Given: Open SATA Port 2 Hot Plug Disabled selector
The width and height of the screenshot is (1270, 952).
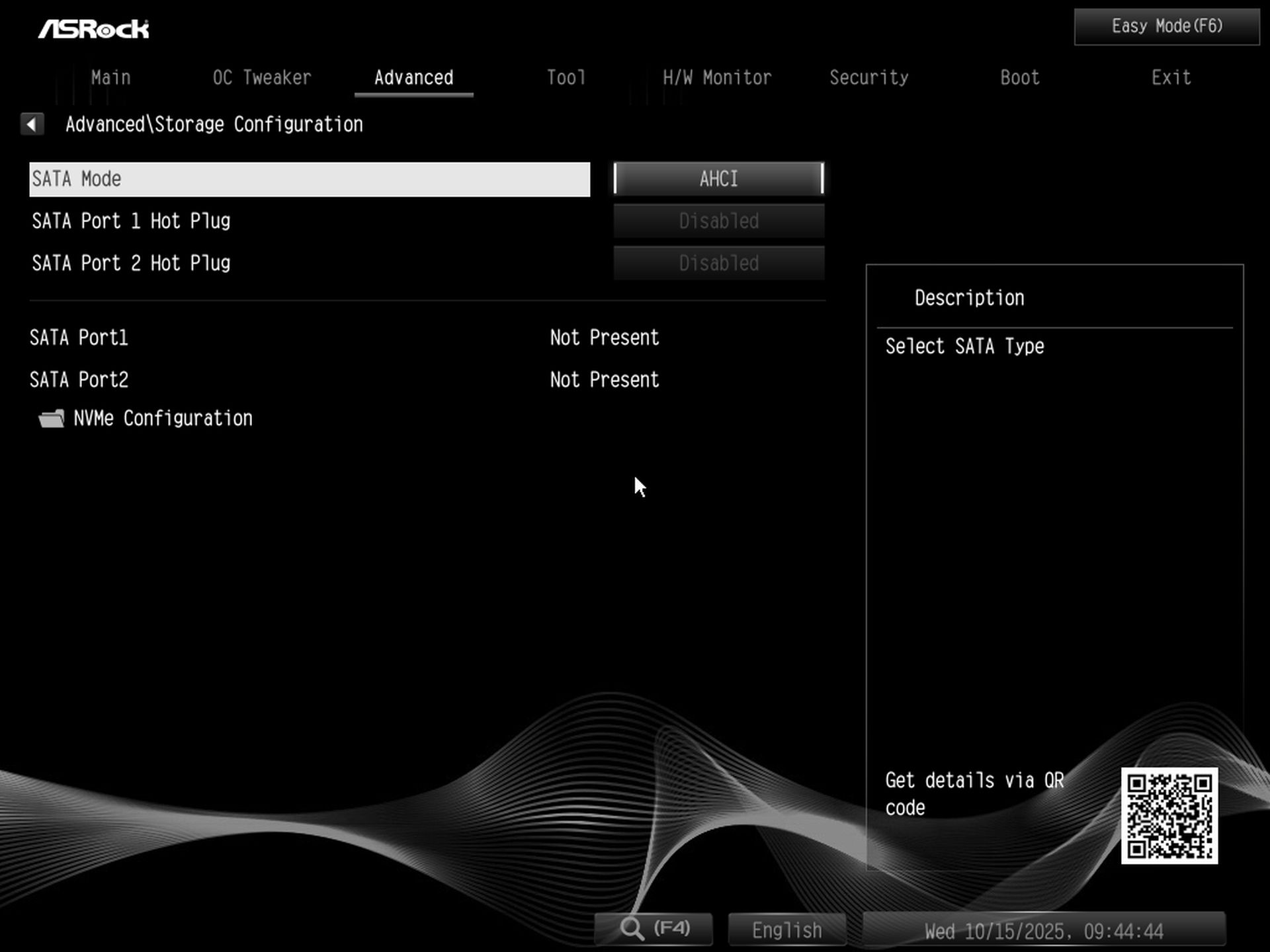Looking at the screenshot, I should [718, 263].
